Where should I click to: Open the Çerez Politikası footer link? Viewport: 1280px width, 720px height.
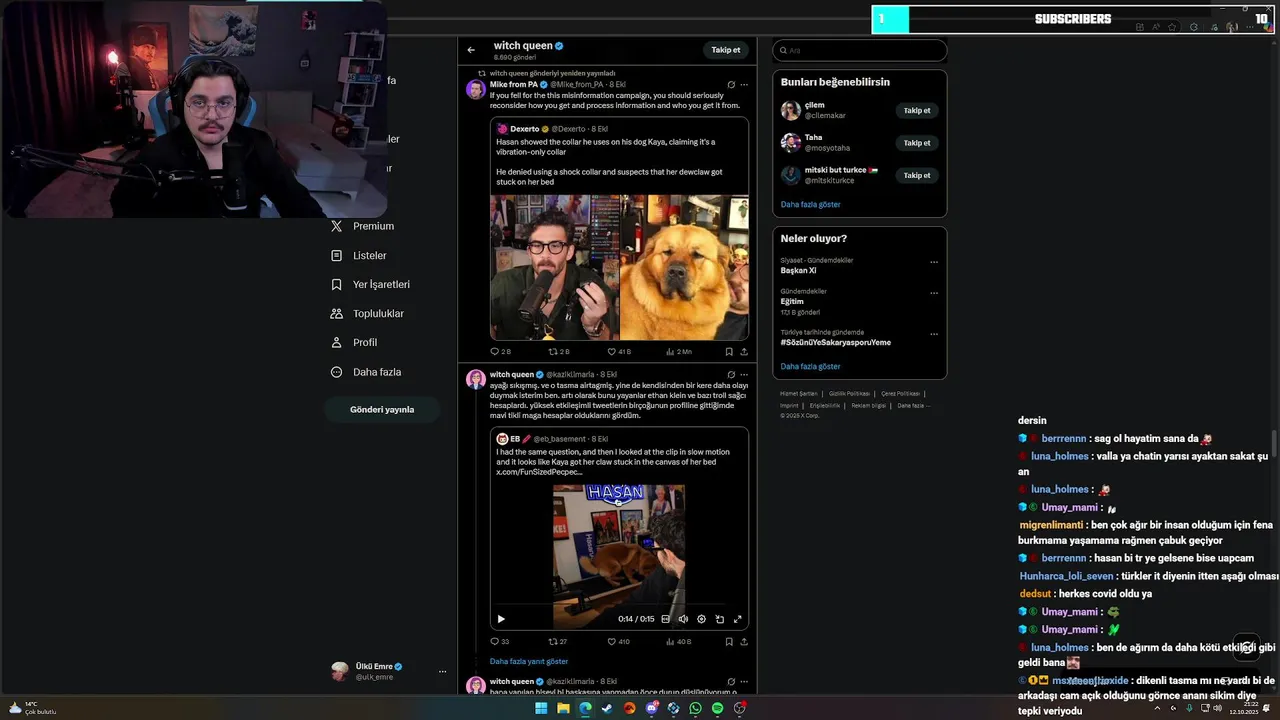point(900,394)
